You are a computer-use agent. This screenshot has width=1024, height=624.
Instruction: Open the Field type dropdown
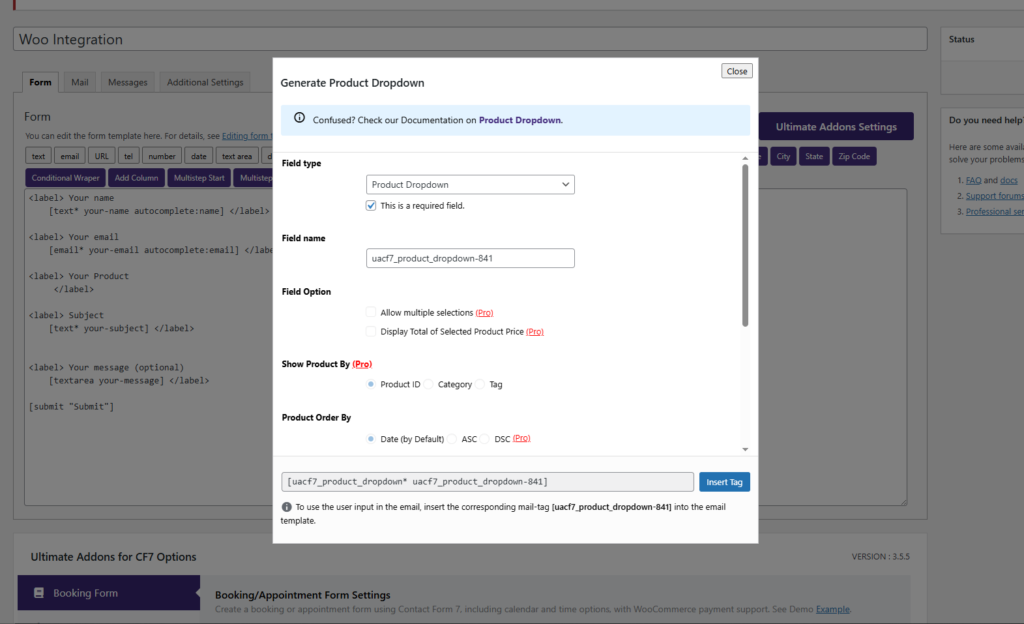(470, 185)
